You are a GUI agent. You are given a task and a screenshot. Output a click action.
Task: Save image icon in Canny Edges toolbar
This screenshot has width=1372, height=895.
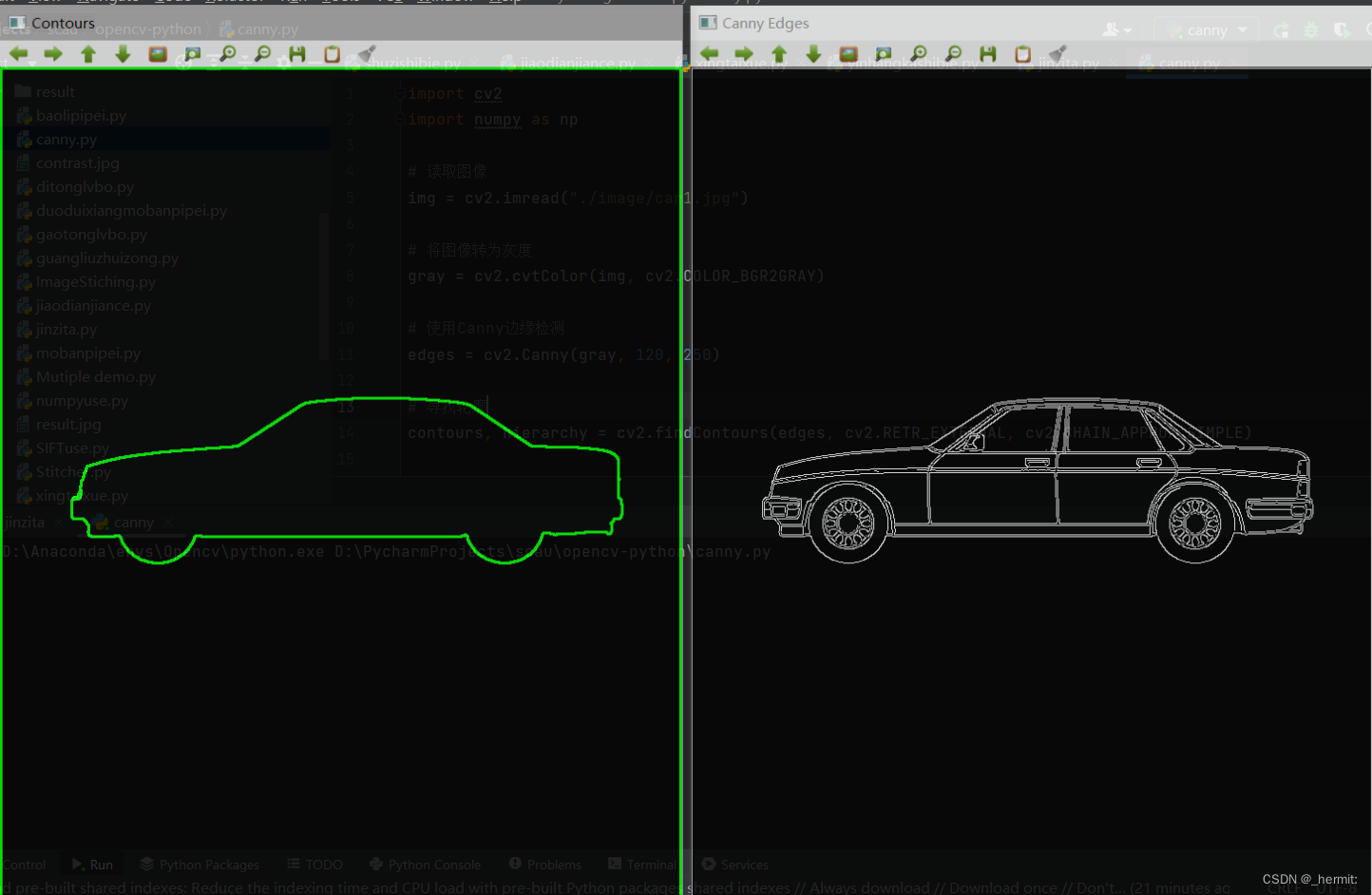click(x=988, y=54)
